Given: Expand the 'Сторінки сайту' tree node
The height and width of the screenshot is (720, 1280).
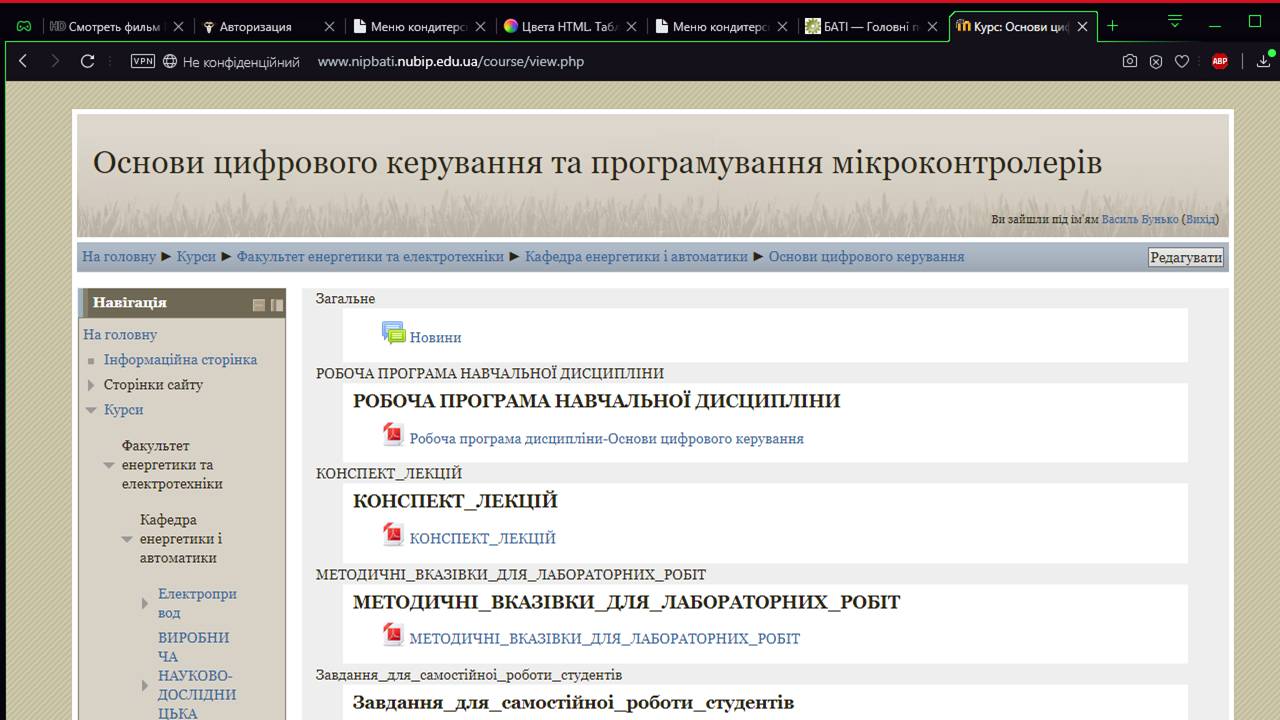Looking at the screenshot, I should 91,385.
